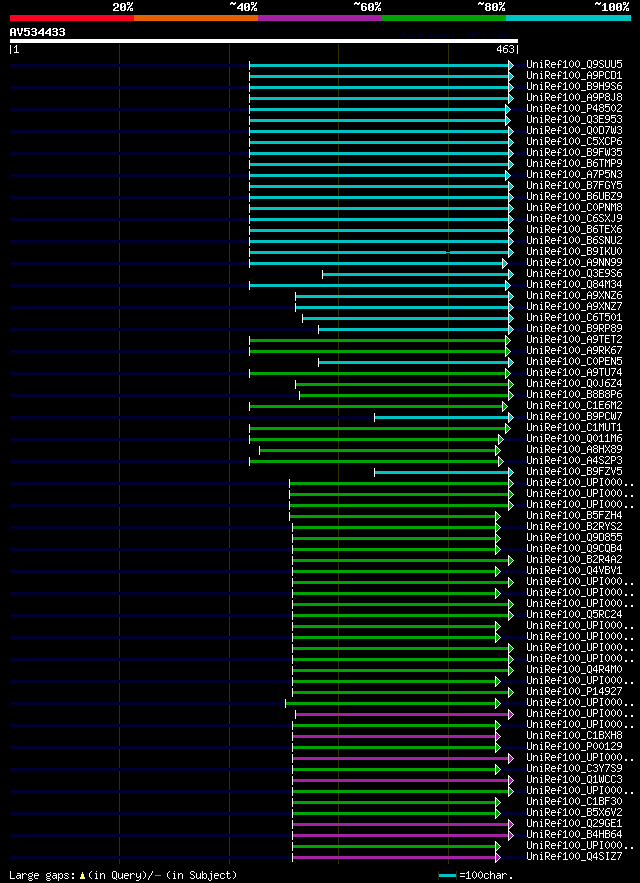This screenshot has height=883, width=640.
Task: Click the UniRef100_C5XCP6 label
Action: pos(574,141)
